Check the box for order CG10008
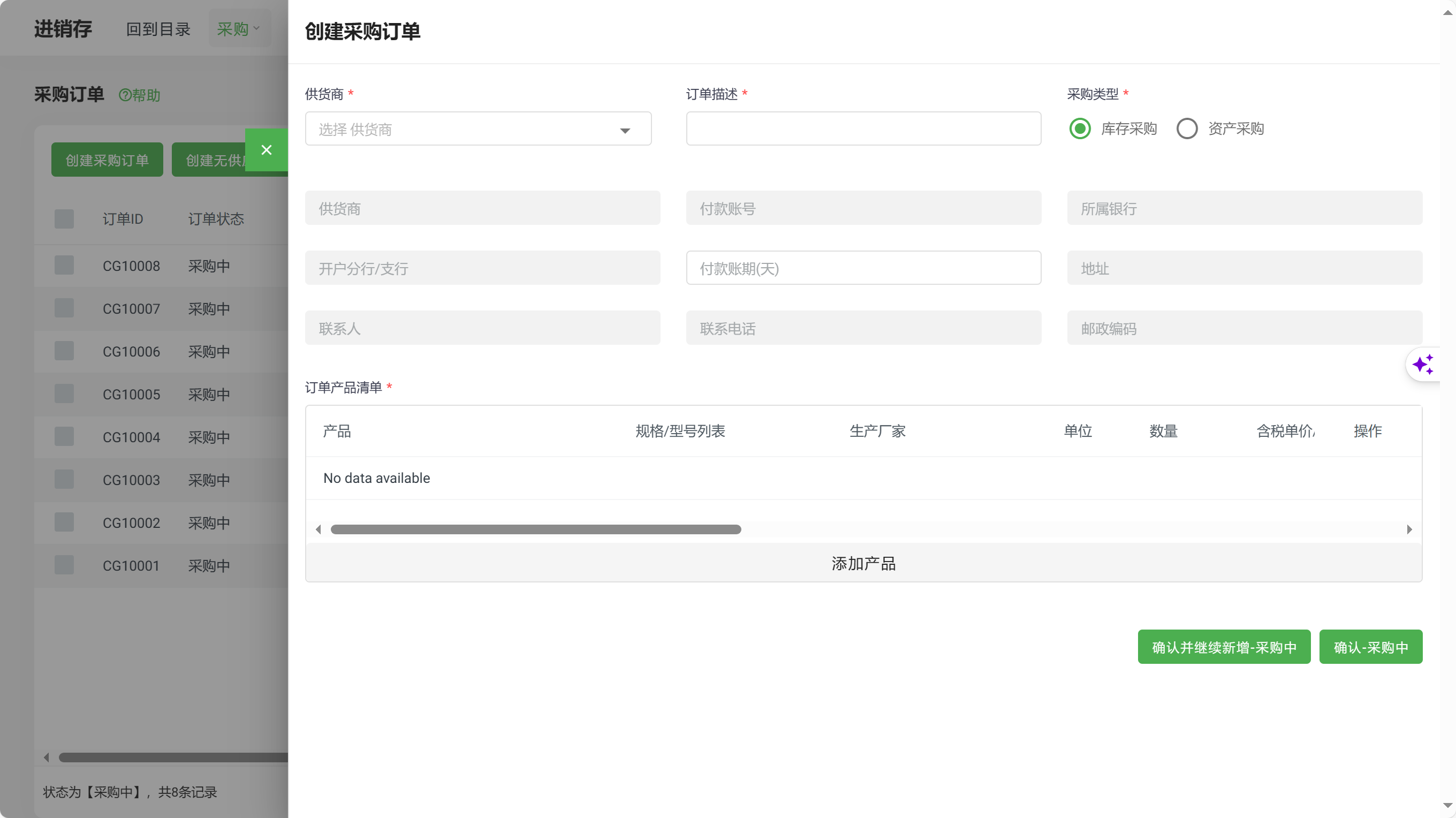Image resolution: width=1456 pixels, height=818 pixels. click(64, 265)
